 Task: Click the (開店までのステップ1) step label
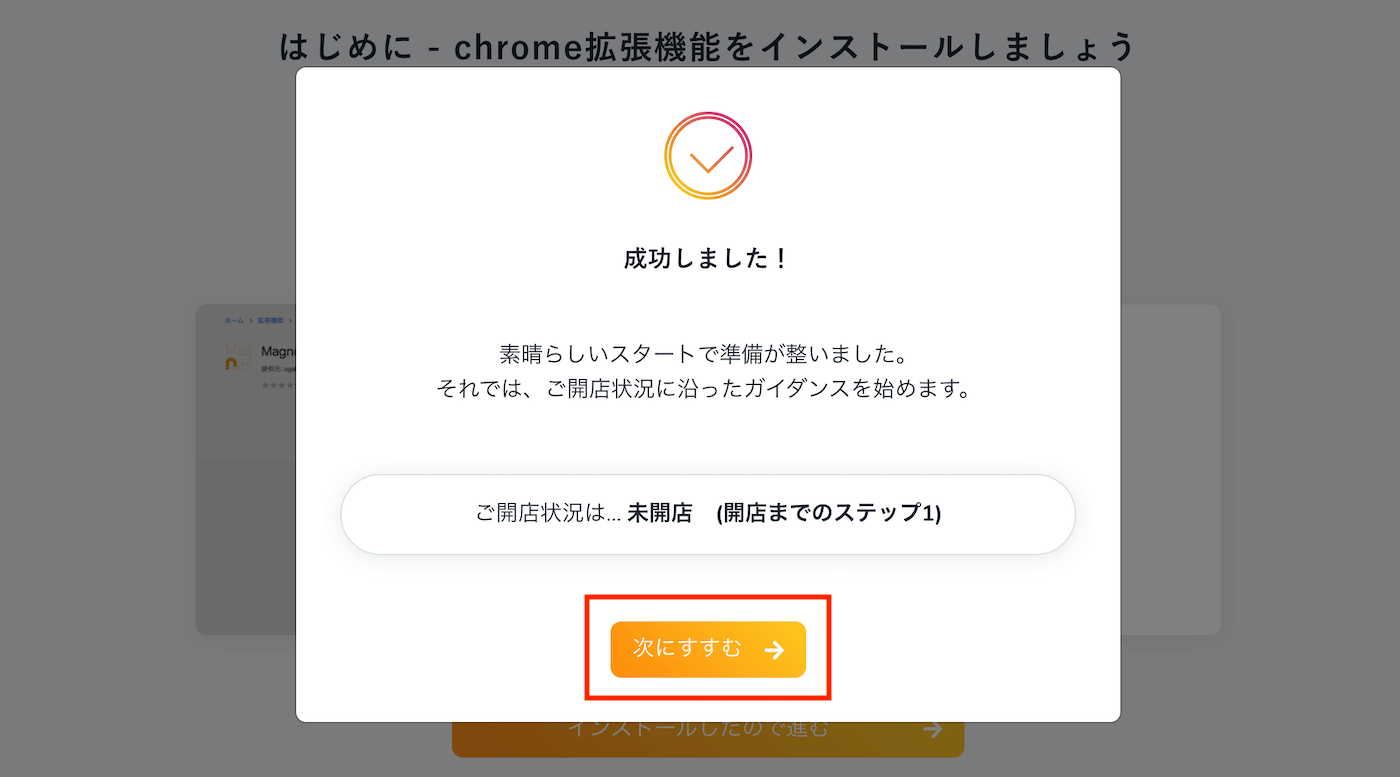click(x=829, y=513)
